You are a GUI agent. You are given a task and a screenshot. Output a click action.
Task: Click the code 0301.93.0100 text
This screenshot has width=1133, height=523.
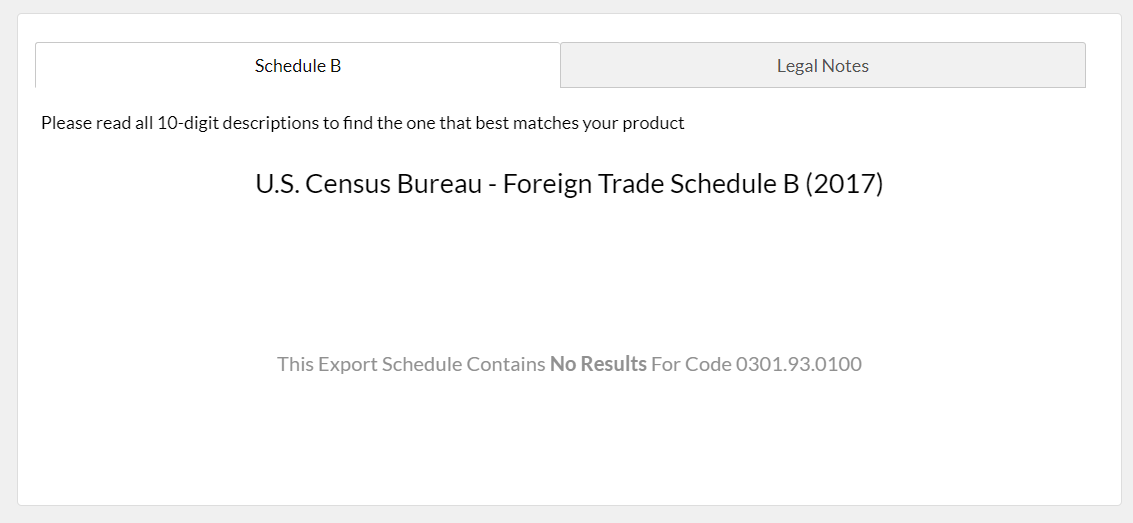click(x=798, y=363)
